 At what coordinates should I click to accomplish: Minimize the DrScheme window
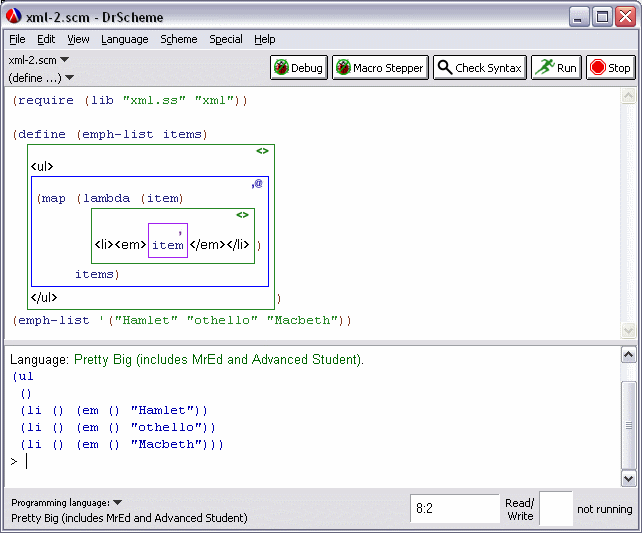(579, 17)
